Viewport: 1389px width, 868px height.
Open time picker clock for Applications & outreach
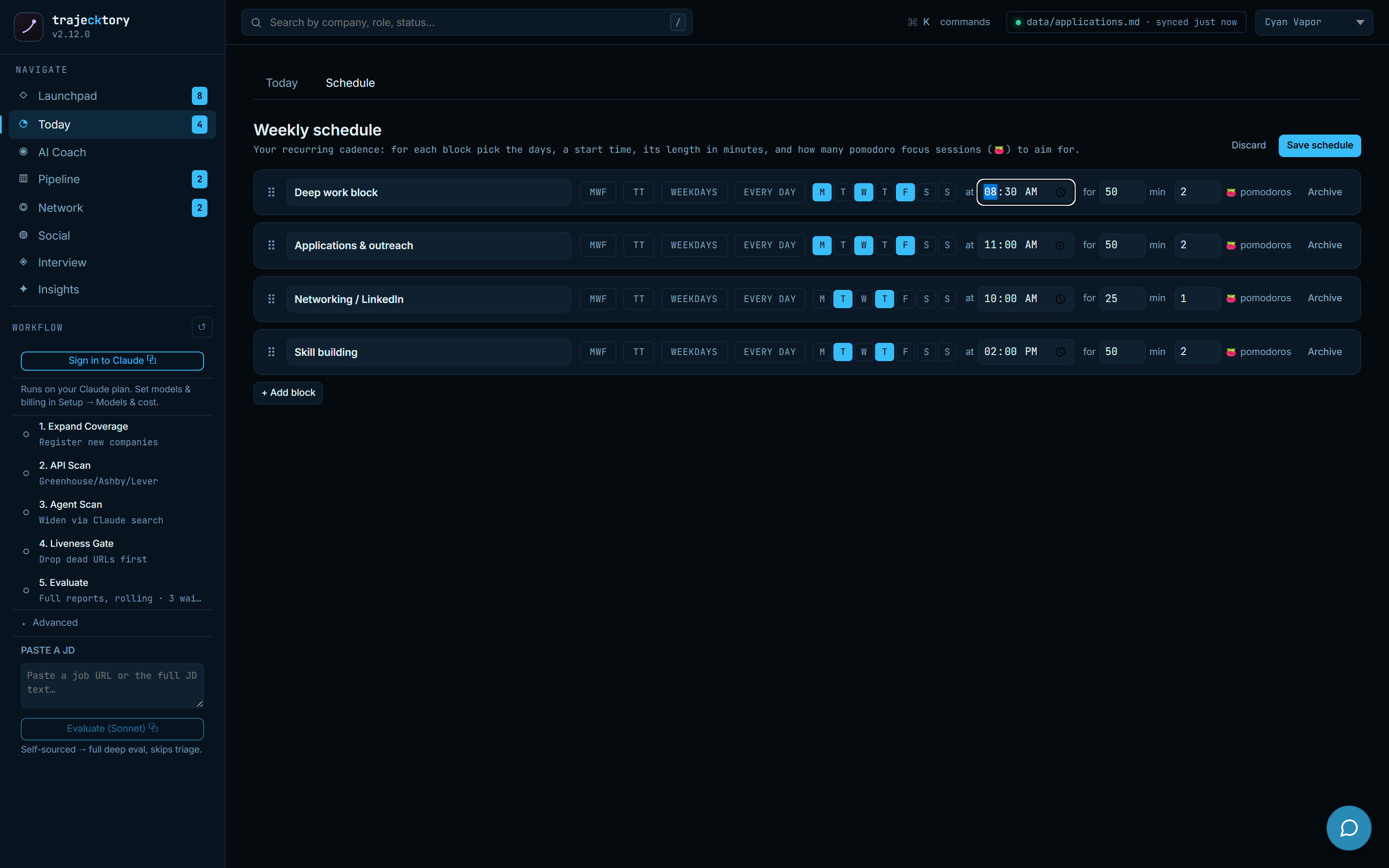point(1060,246)
